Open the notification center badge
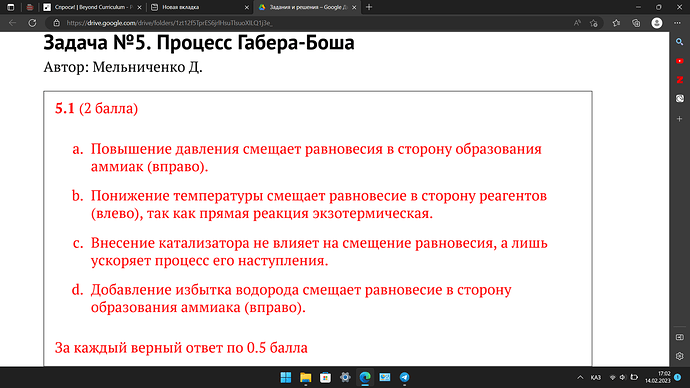Screen dimensions: 690x388 coord(678,377)
